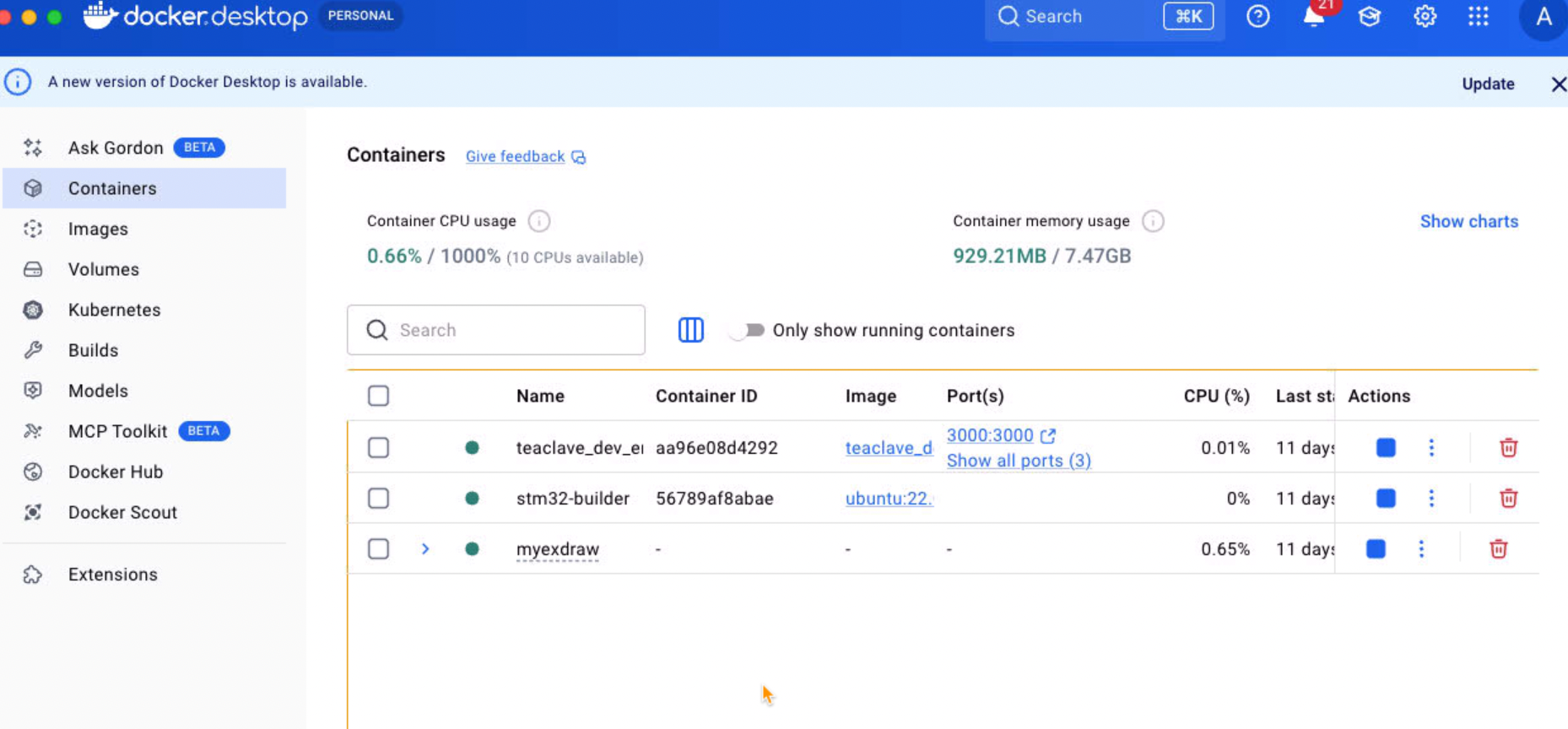Screen dimensions: 1568x729
Task: Check the teaclave_dev_env row checkbox
Action: click(379, 447)
